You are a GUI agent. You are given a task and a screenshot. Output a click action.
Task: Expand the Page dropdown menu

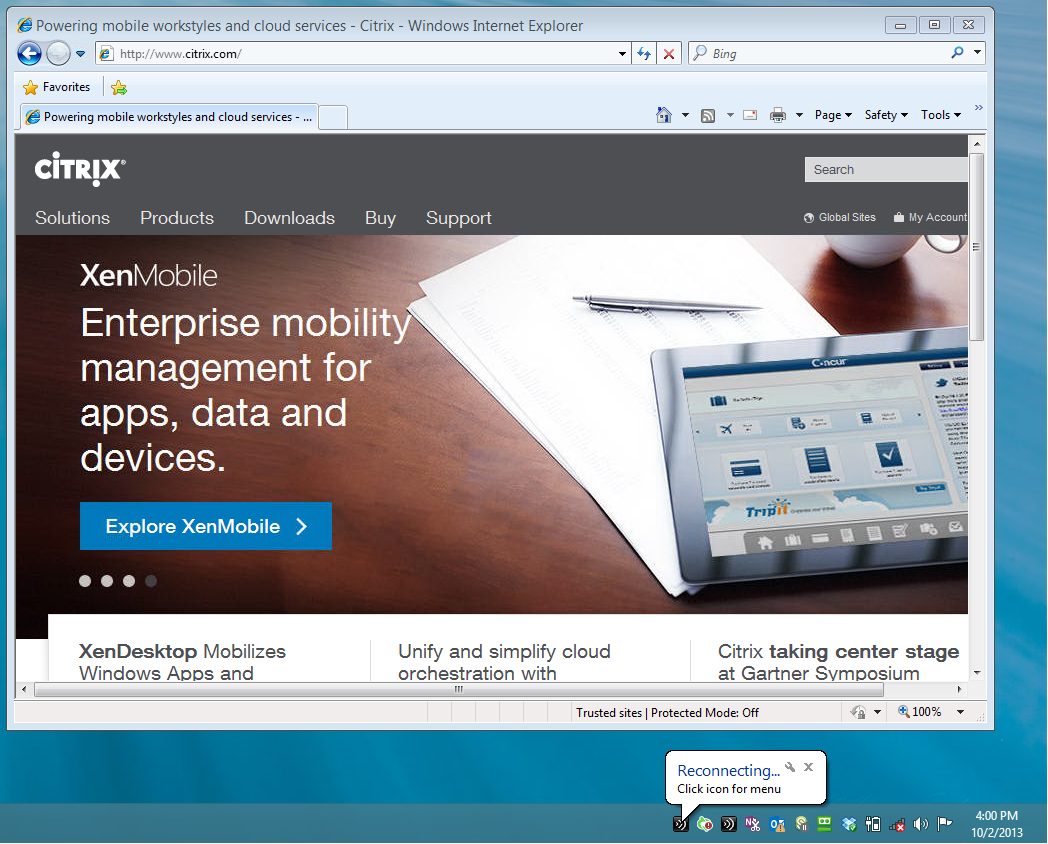(x=833, y=115)
